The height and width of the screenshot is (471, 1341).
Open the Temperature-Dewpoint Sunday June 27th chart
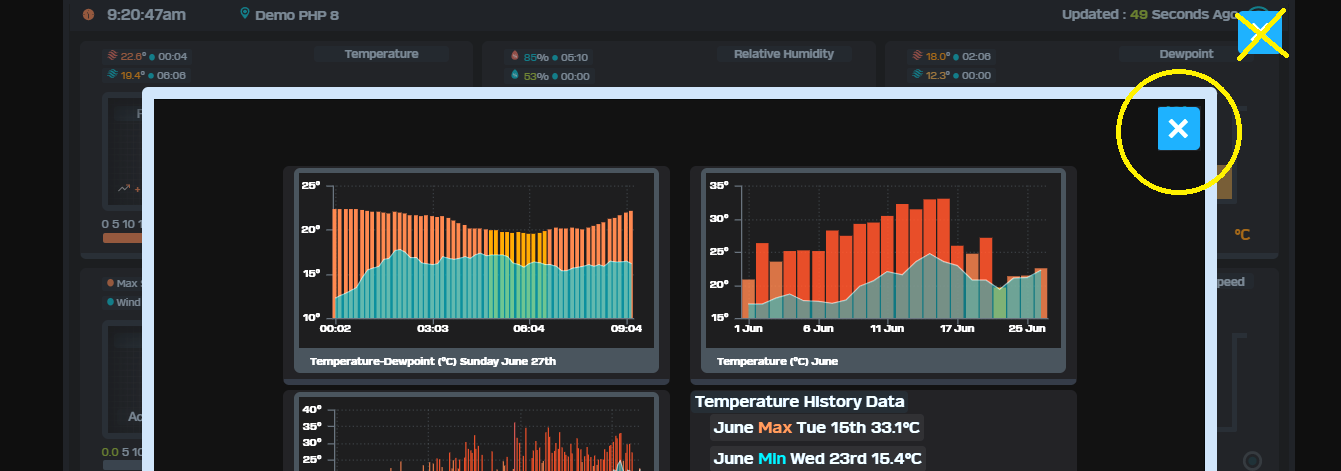(x=477, y=271)
